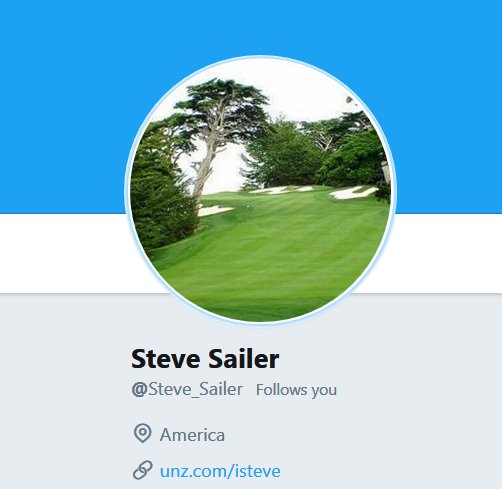Click the Follows you badge
The width and height of the screenshot is (502, 489).
[x=296, y=390]
